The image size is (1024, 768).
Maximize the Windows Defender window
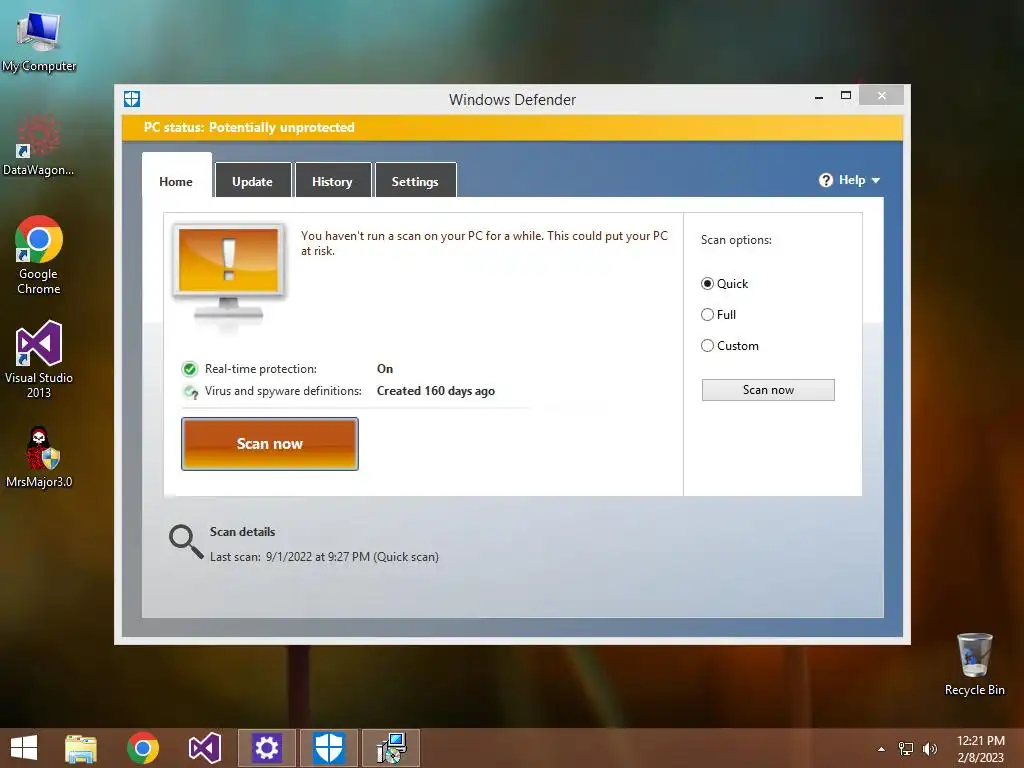click(x=846, y=95)
